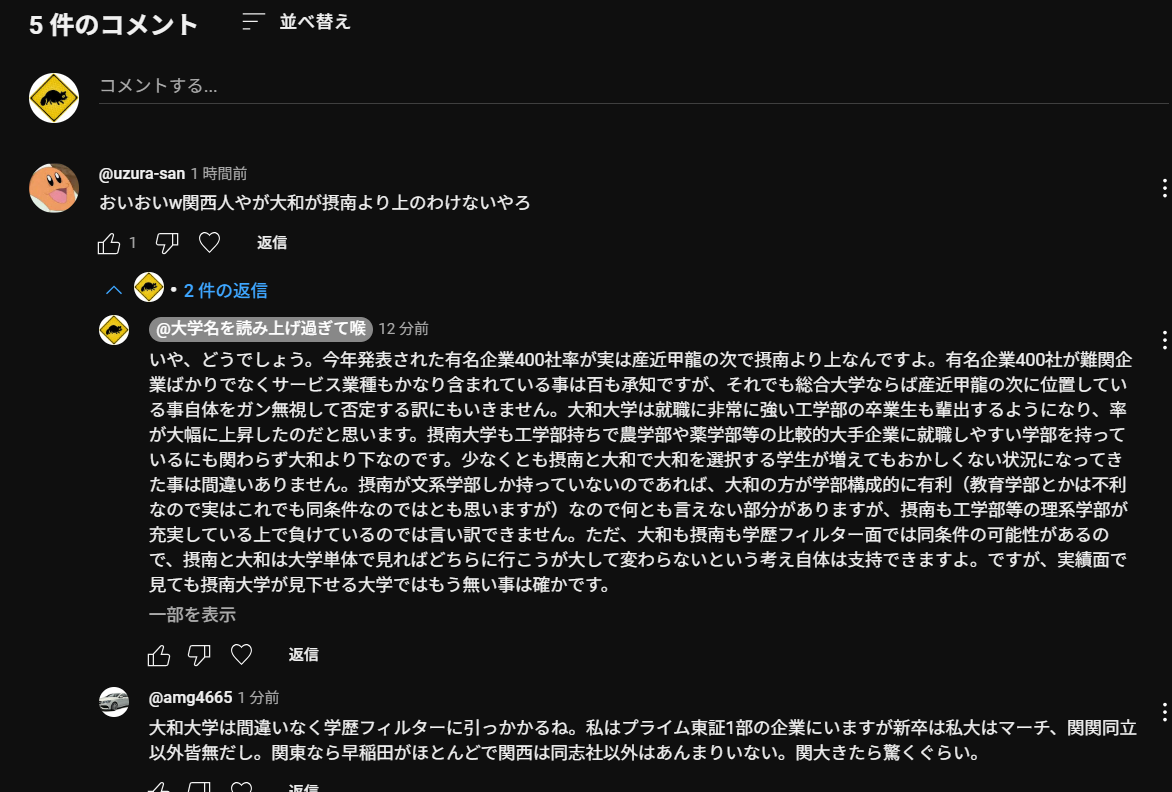Like the @uzura-san comment
This screenshot has width=1172, height=792.
(108, 243)
